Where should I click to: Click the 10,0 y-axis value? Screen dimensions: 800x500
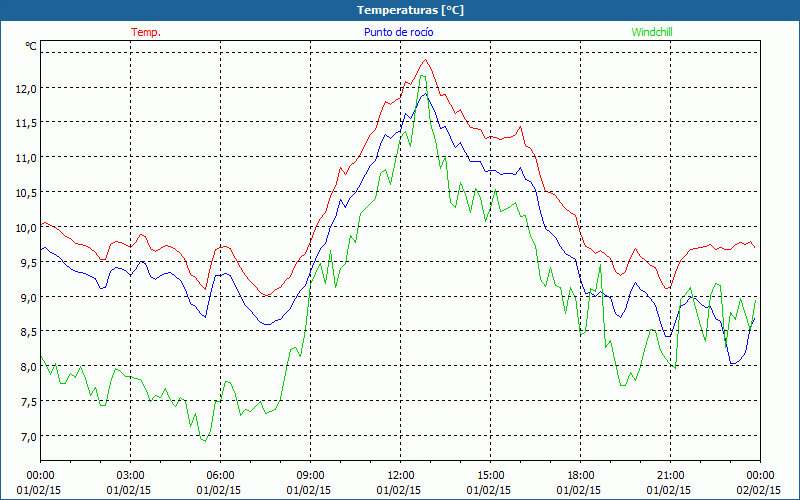click(x=27, y=228)
